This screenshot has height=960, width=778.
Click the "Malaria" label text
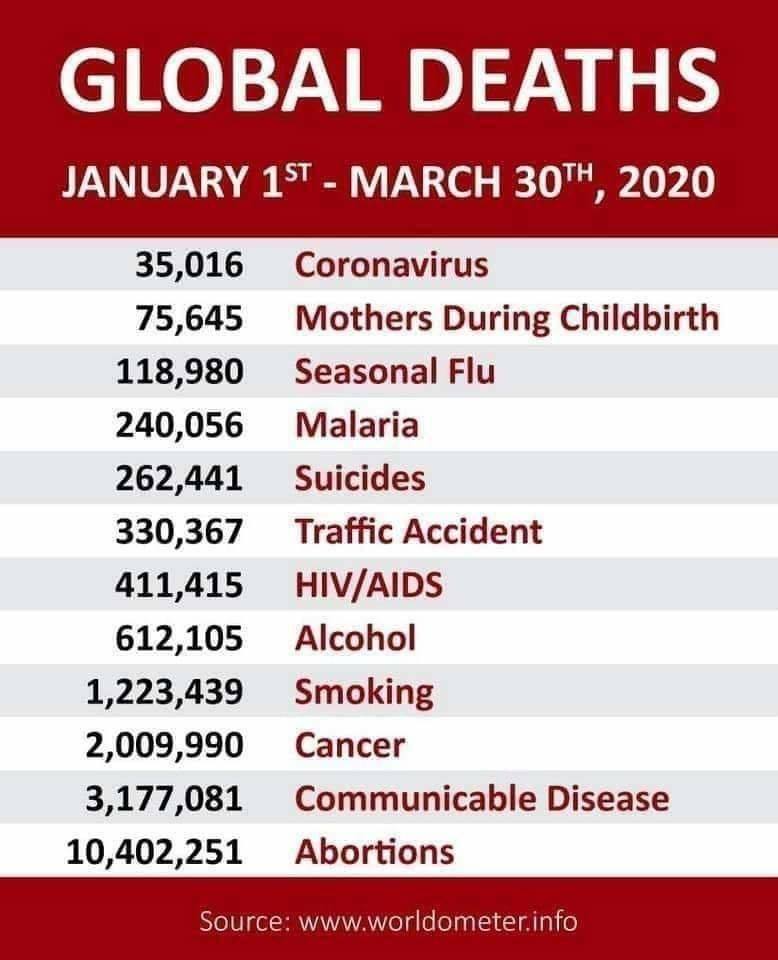coord(357,425)
